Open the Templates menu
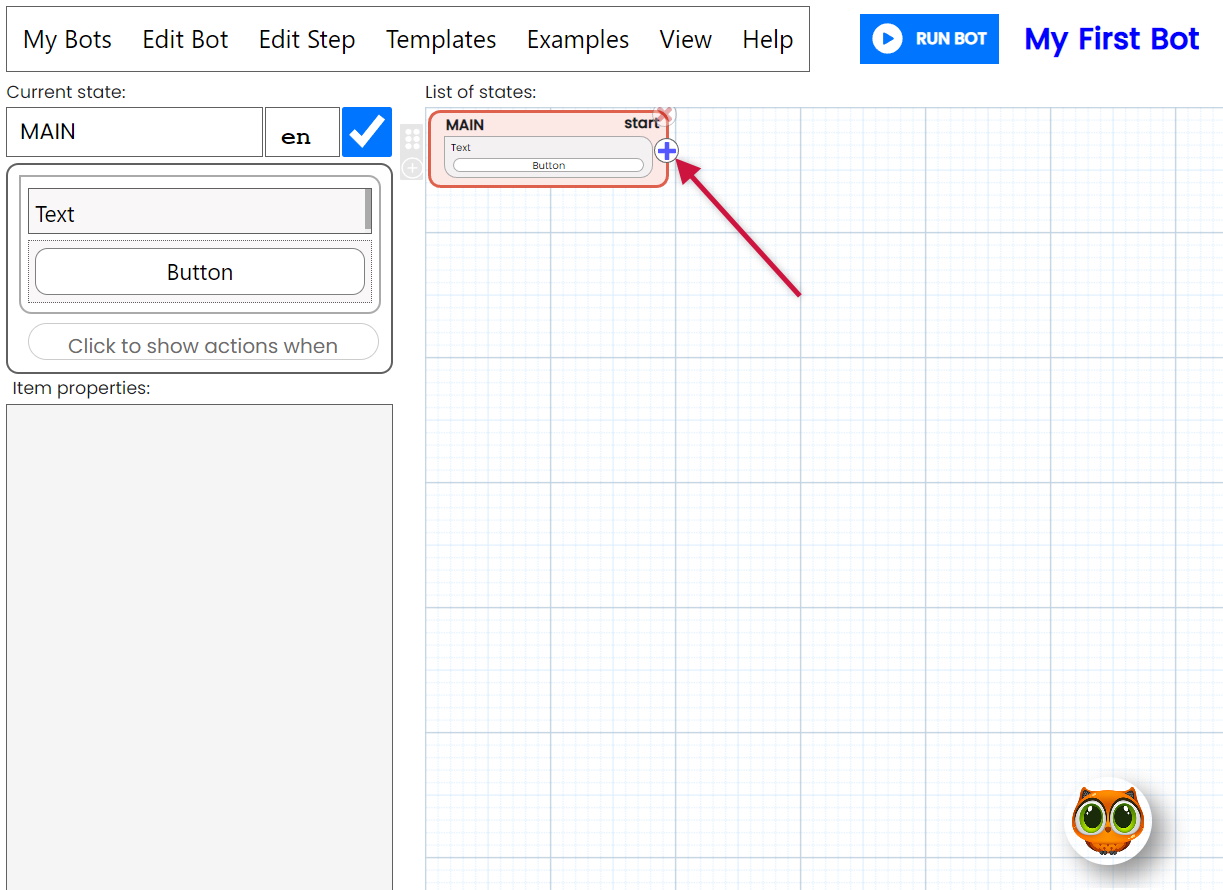 pos(441,40)
